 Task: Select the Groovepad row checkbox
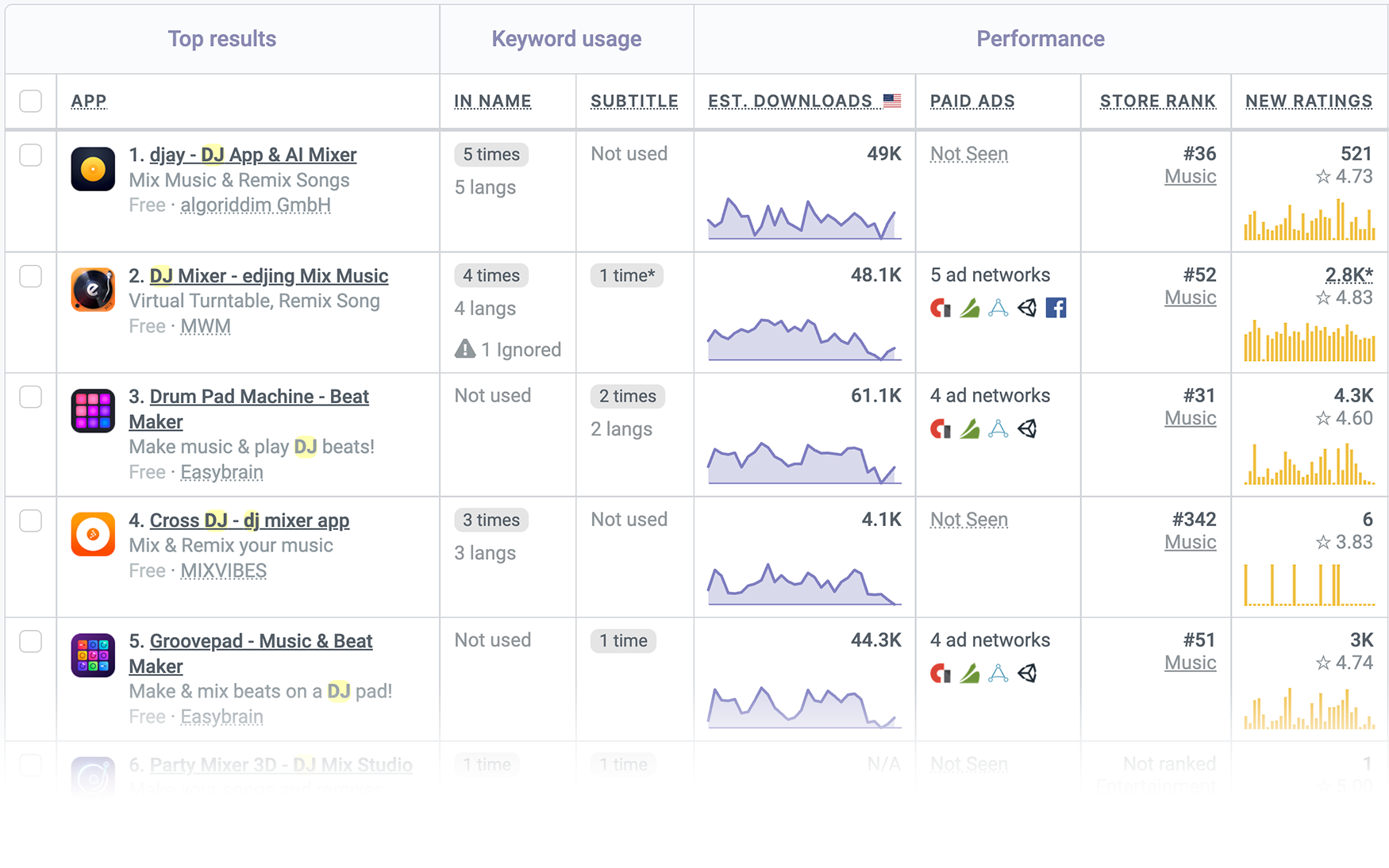click(x=30, y=641)
